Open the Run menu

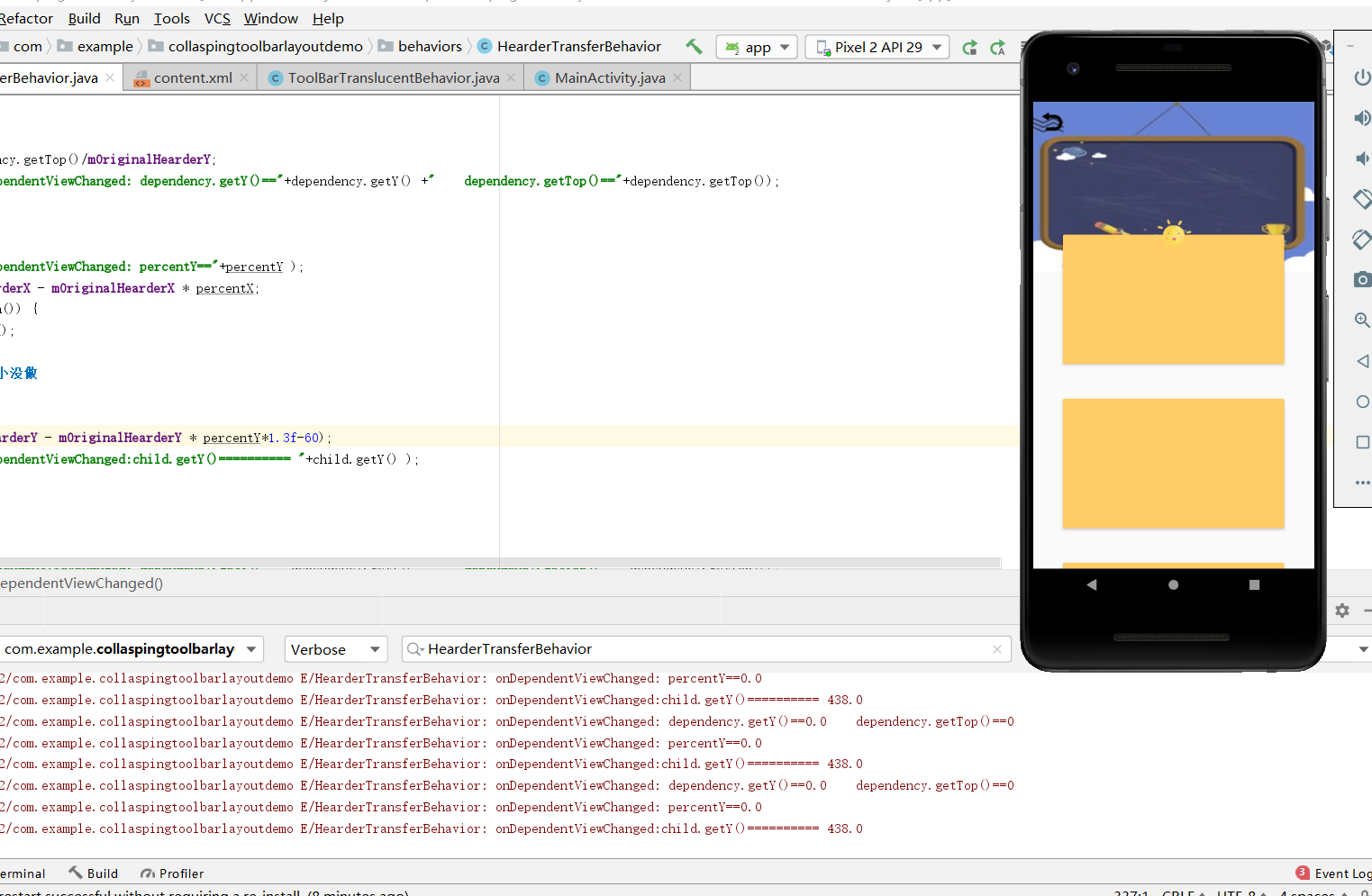(127, 18)
